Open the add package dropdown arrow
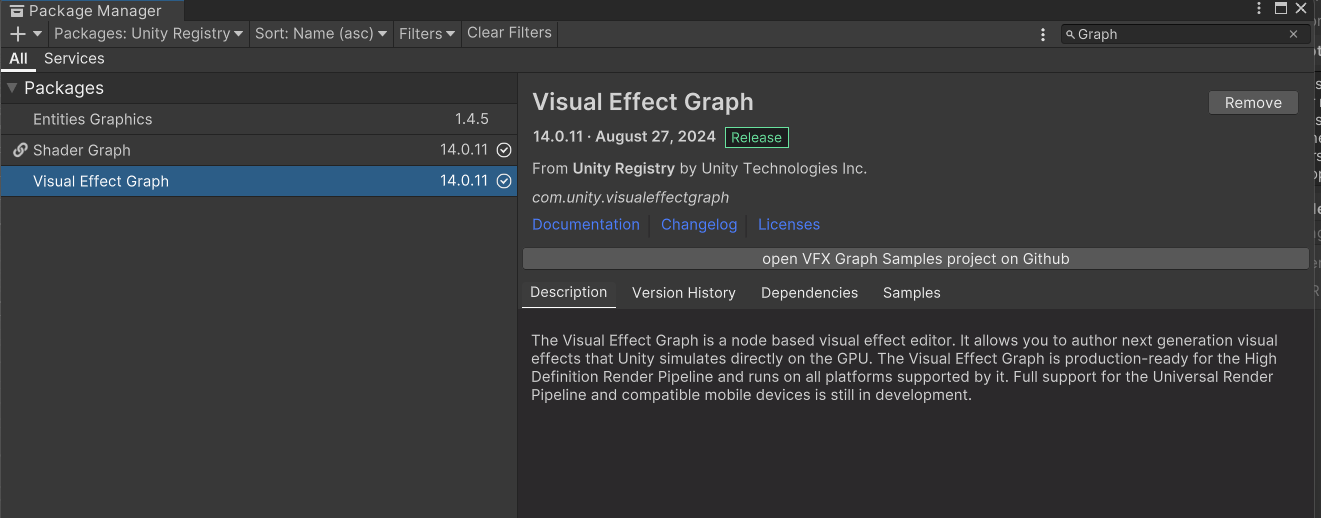The height and width of the screenshot is (518, 1321). tap(37, 34)
